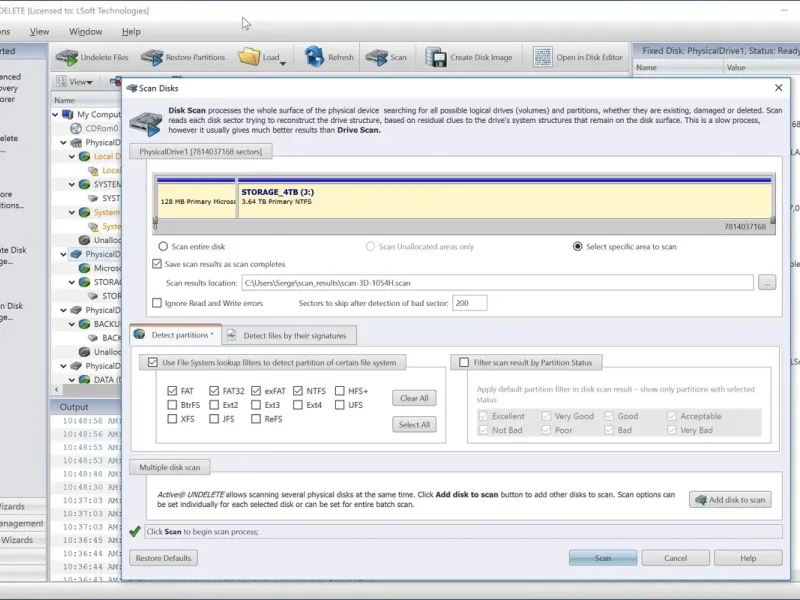Image resolution: width=800 pixels, height=600 pixels.
Task: Click the BACKUP volume icon in tree
Action: (84, 323)
